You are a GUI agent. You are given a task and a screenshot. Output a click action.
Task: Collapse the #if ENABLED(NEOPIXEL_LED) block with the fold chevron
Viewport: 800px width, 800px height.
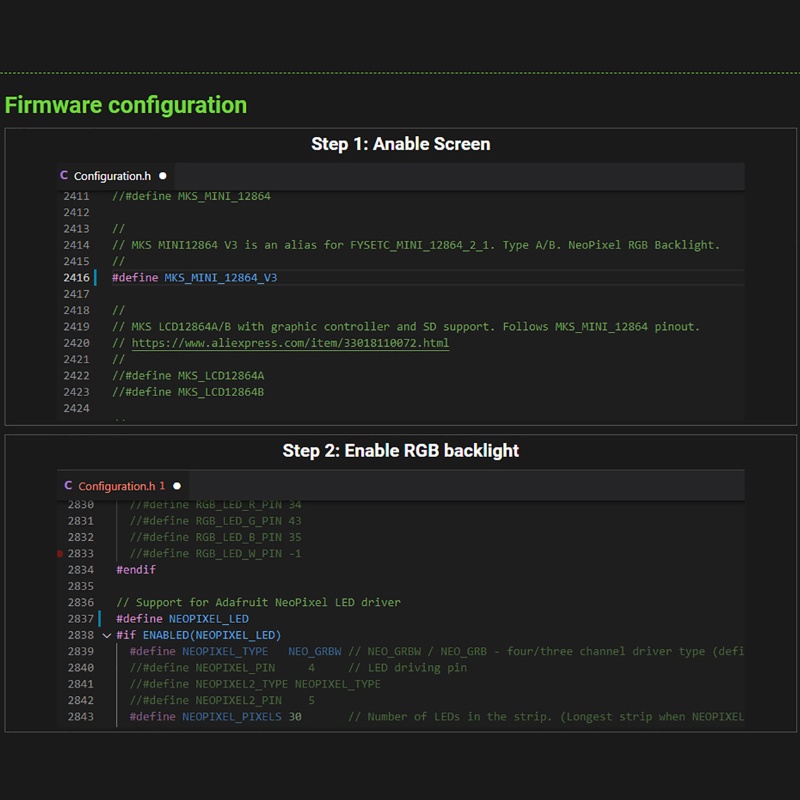click(106, 635)
